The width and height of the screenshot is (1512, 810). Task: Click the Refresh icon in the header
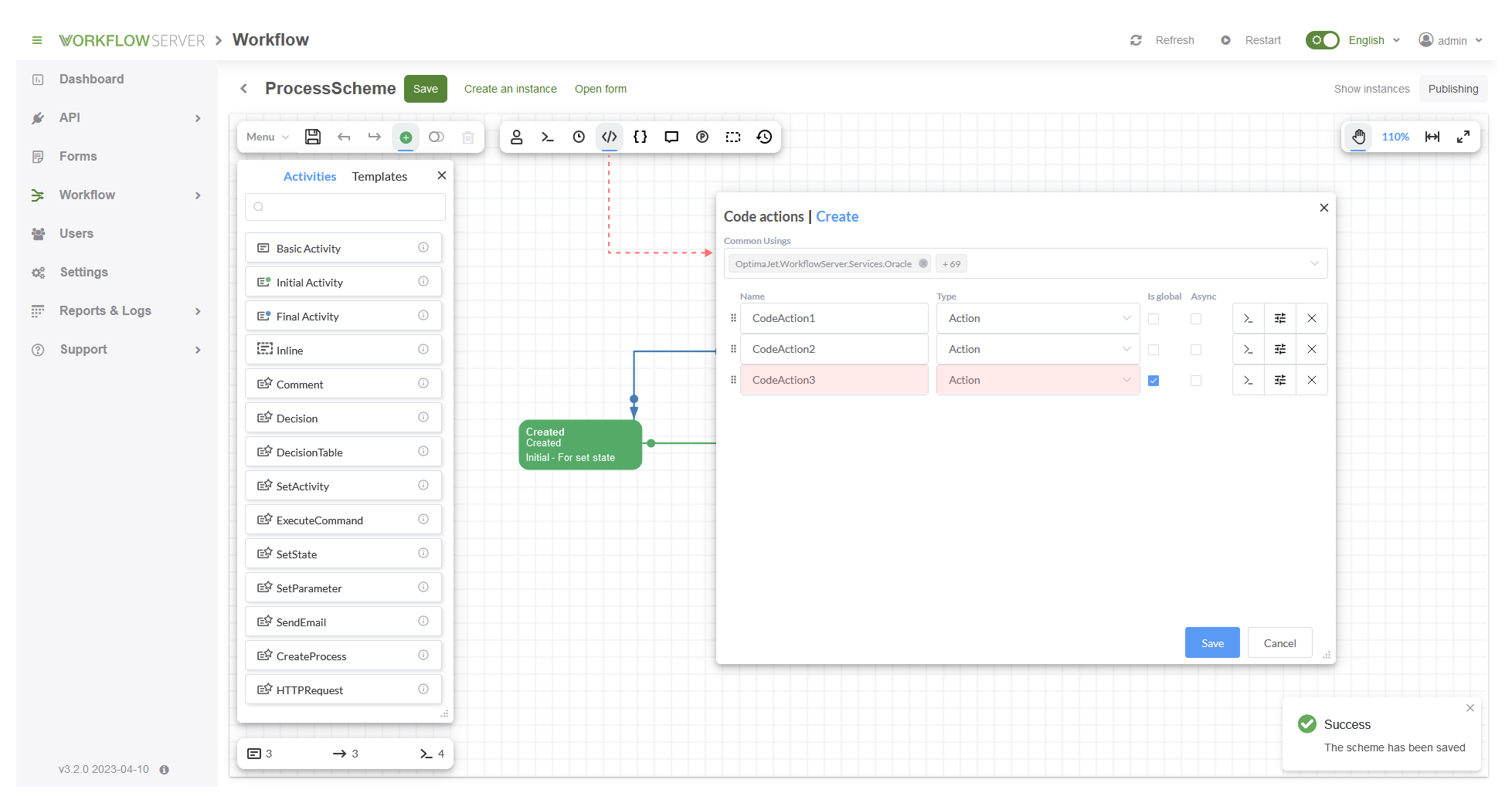coord(1136,40)
